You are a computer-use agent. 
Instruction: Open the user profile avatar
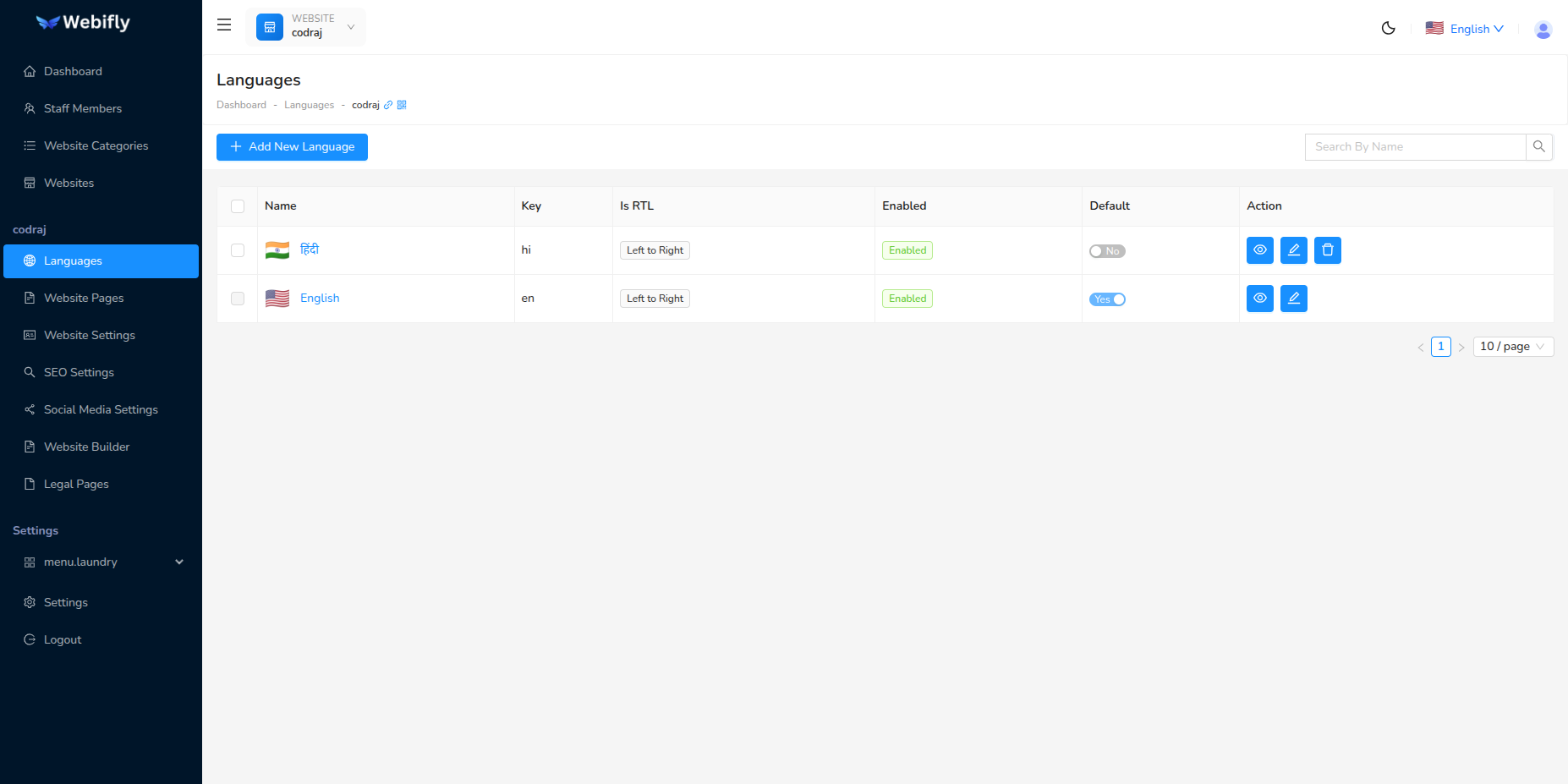coord(1543,30)
